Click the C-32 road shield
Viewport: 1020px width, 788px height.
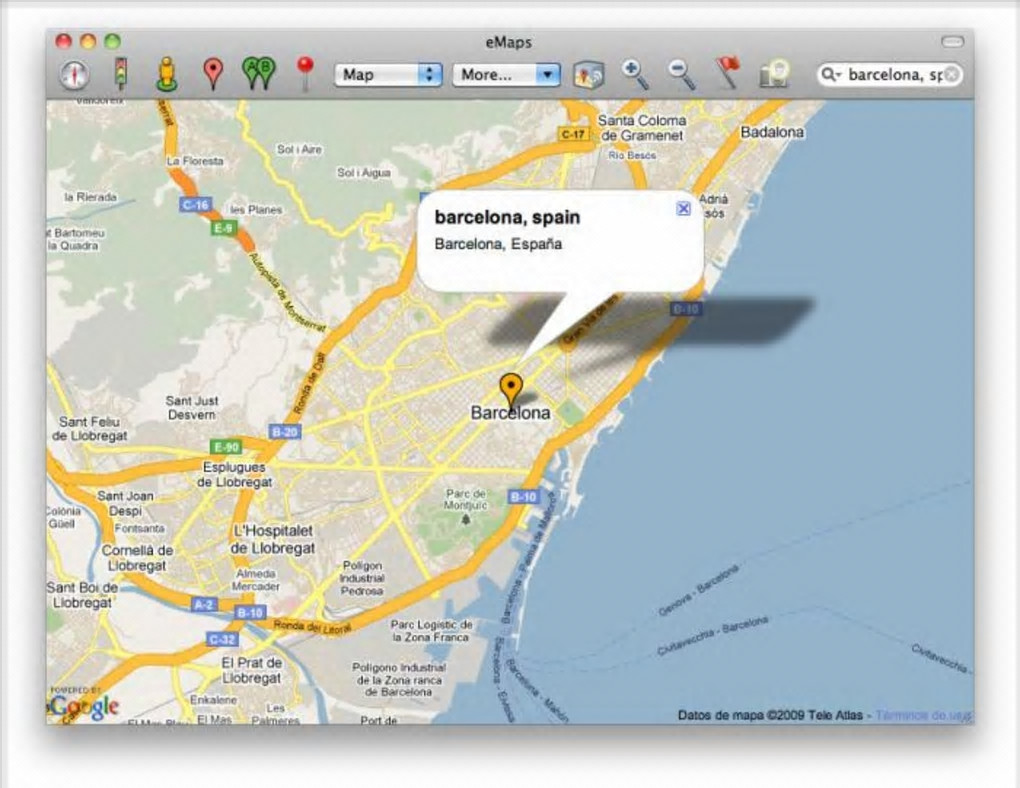click(221, 639)
